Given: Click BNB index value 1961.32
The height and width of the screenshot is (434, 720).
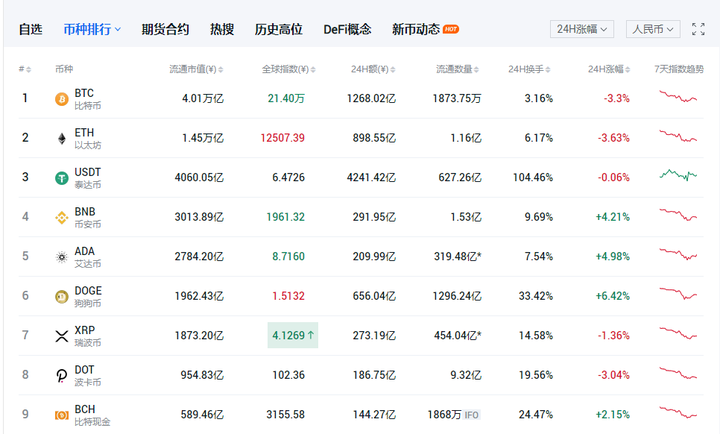Looking at the screenshot, I should [x=286, y=217].
